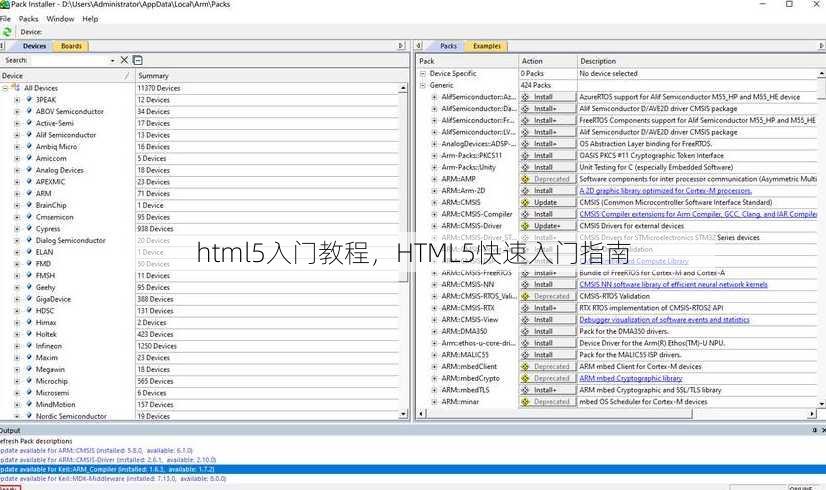Viewport: 826px width, 490px height.
Task: Select the Maxim device row
Action: point(46,357)
